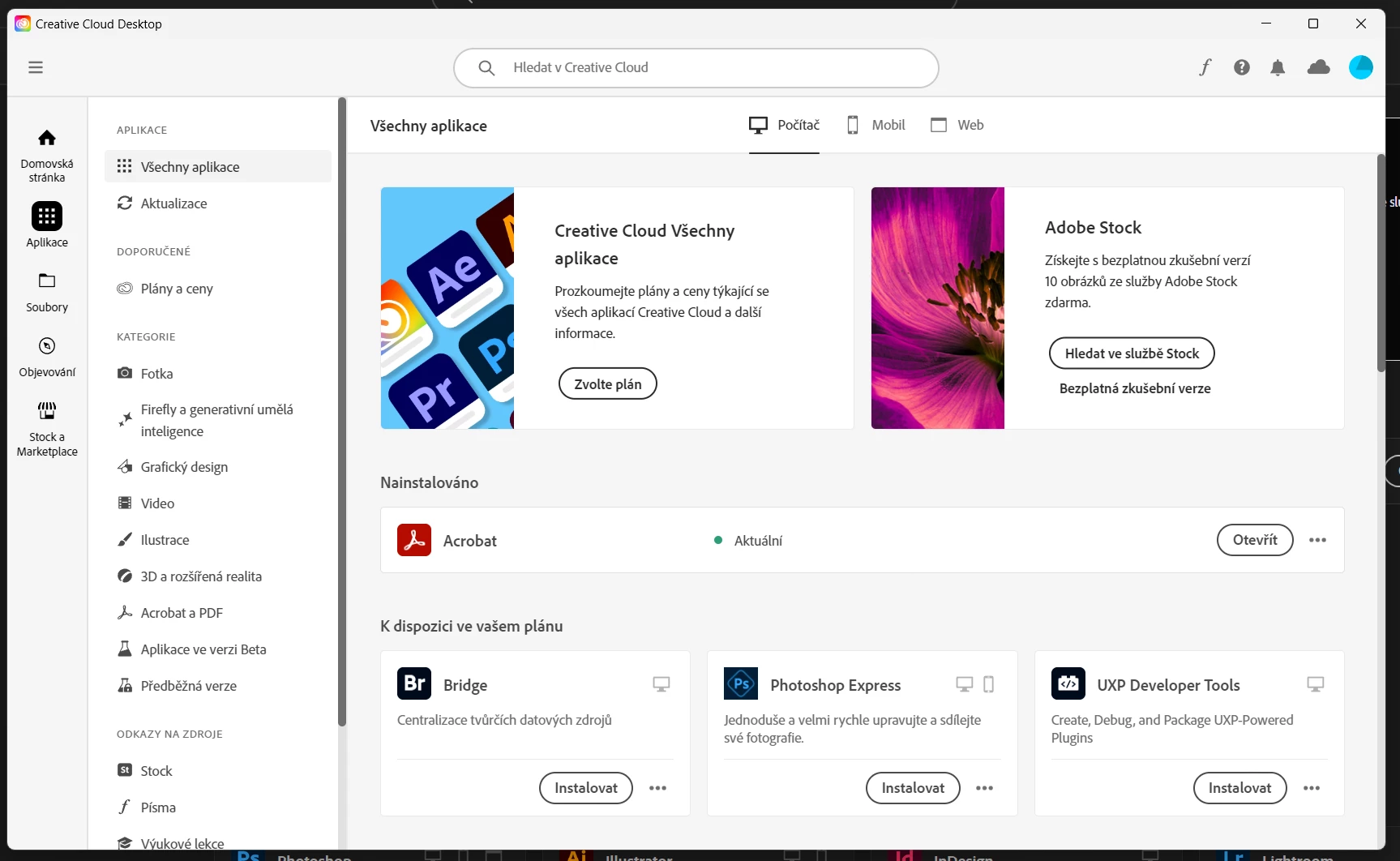Click Hledat ve službě Stock button
Viewport: 1400px width, 861px height.
[x=1132, y=353]
